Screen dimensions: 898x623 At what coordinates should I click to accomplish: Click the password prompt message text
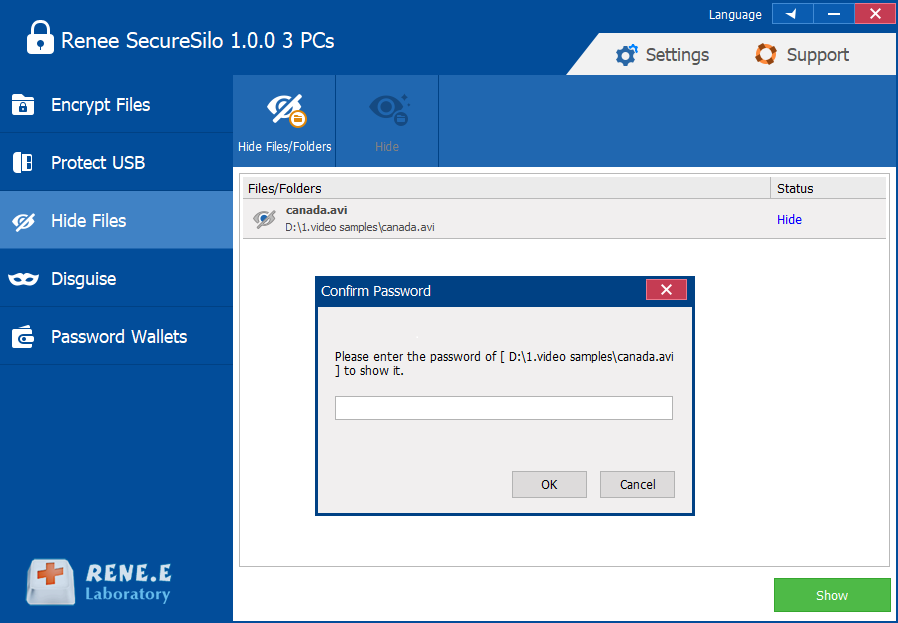click(x=504, y=364)
